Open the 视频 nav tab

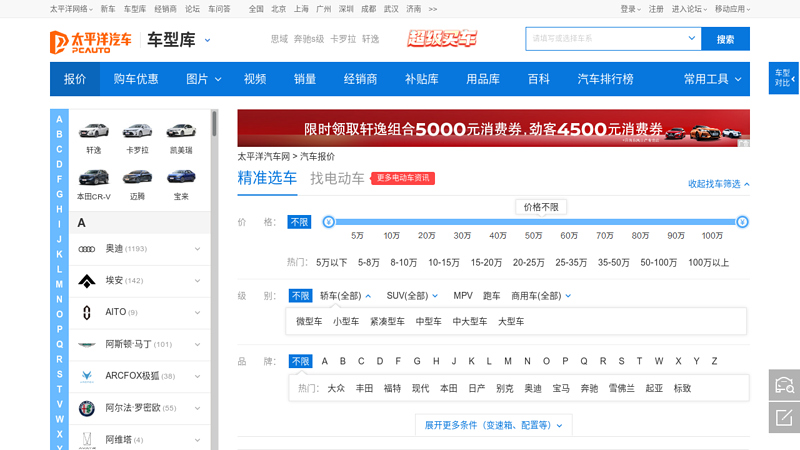(x=255, y=79)
